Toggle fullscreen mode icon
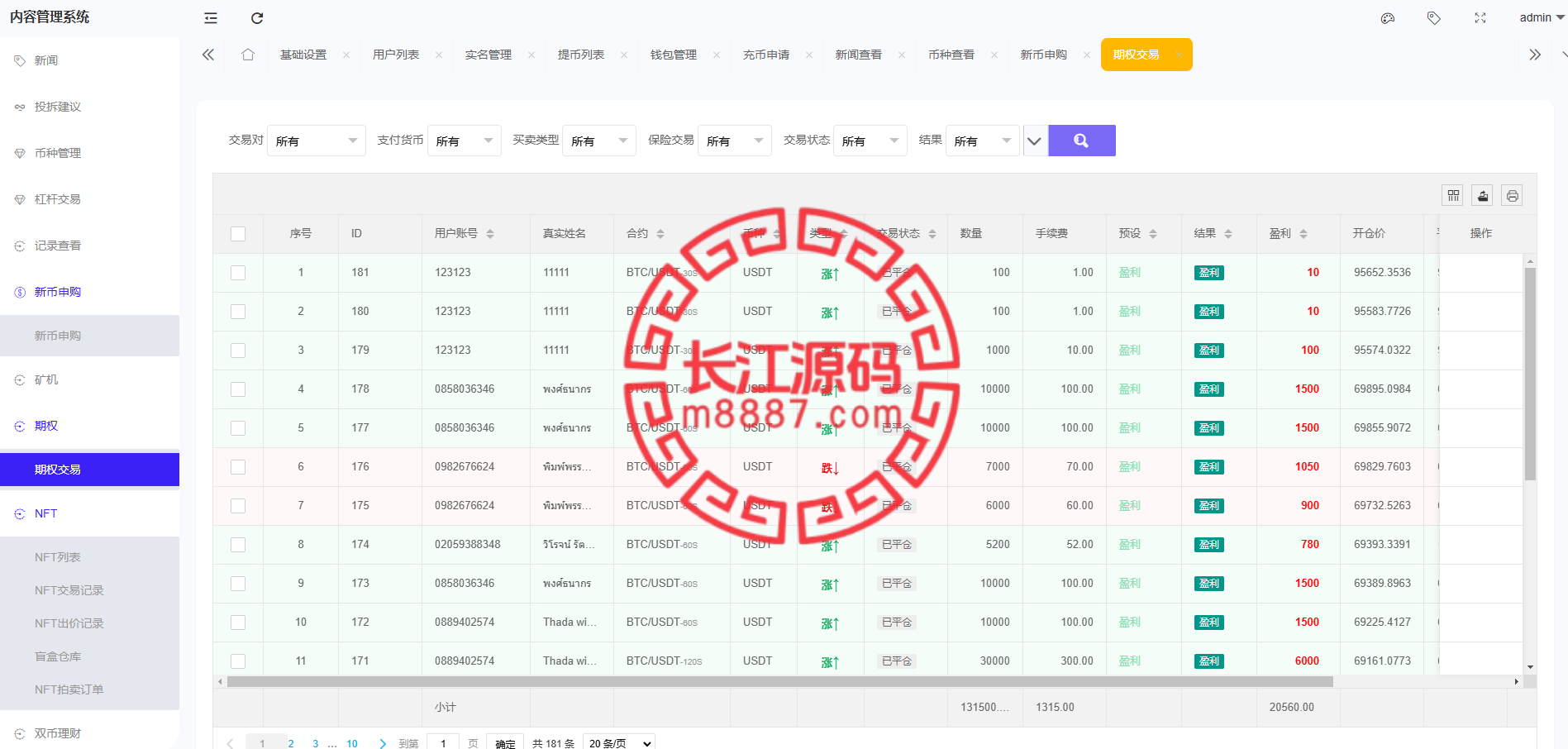The width and height of the screenshot is (1568, 749). tap(1480, 17)
